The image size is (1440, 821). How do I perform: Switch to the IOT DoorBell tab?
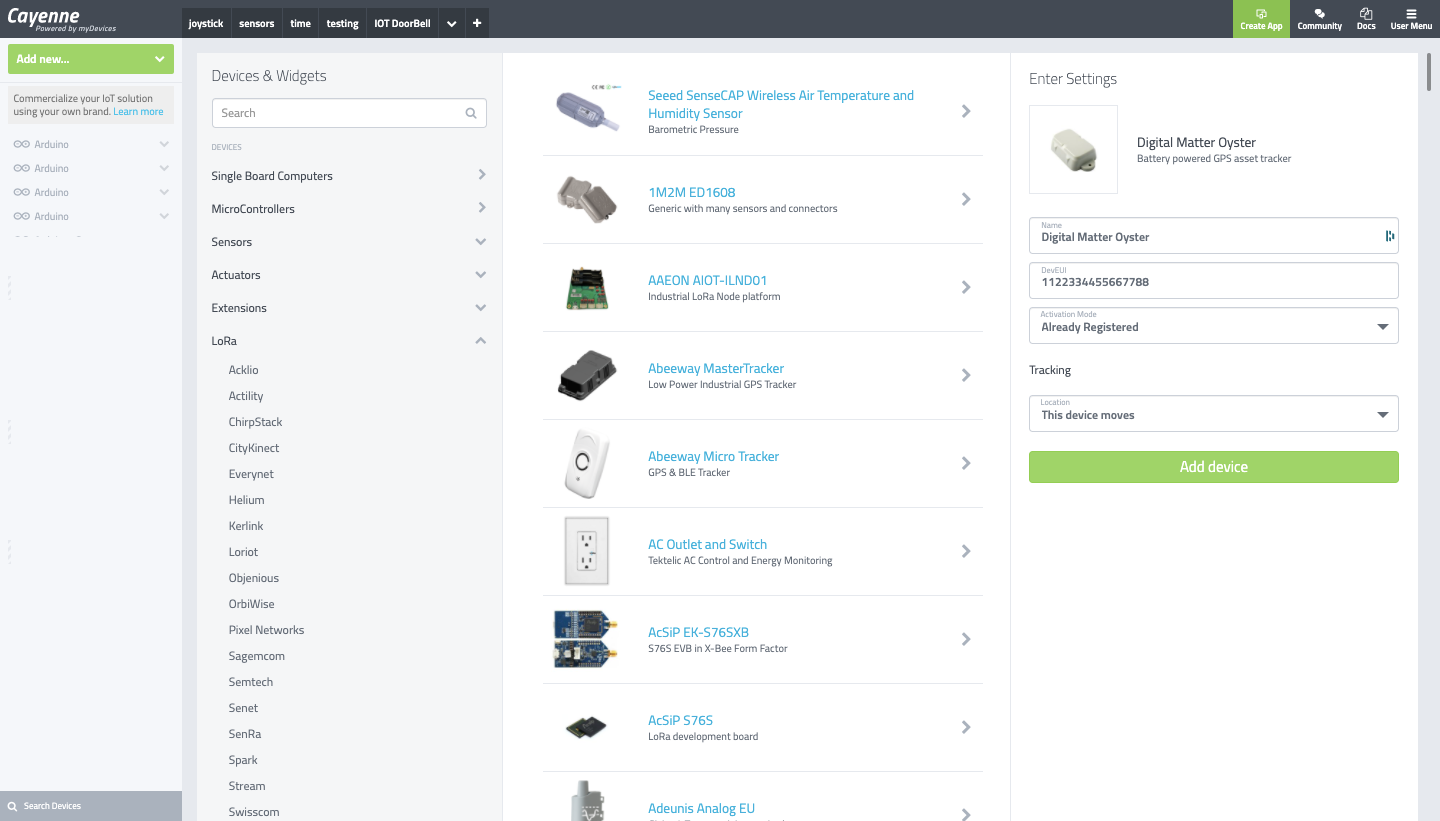coord(402,23)
